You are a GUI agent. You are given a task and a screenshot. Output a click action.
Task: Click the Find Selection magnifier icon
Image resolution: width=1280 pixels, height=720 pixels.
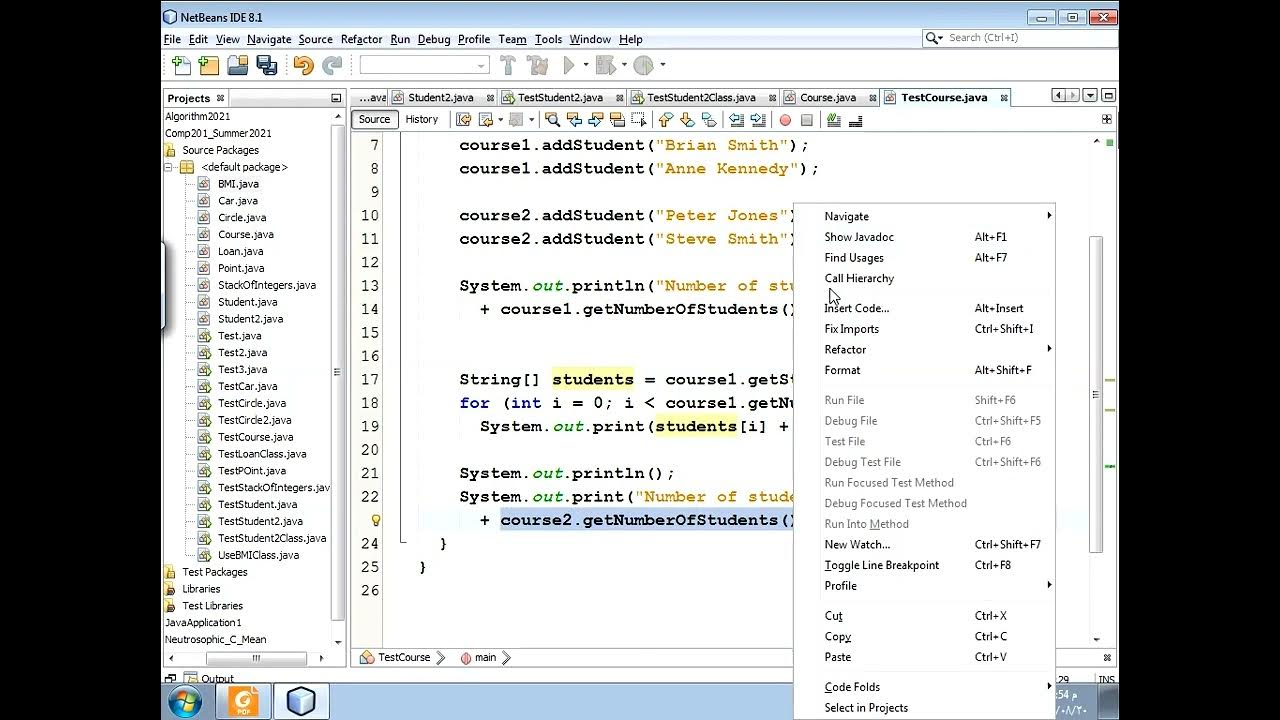(552, 119)
